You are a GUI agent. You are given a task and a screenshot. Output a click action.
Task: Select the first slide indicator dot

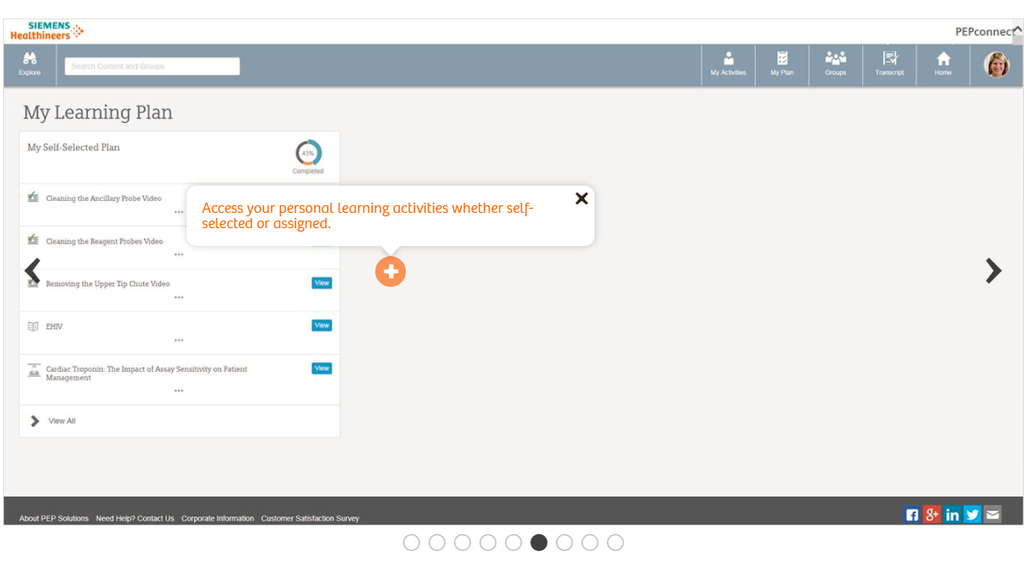coord(411,542)
